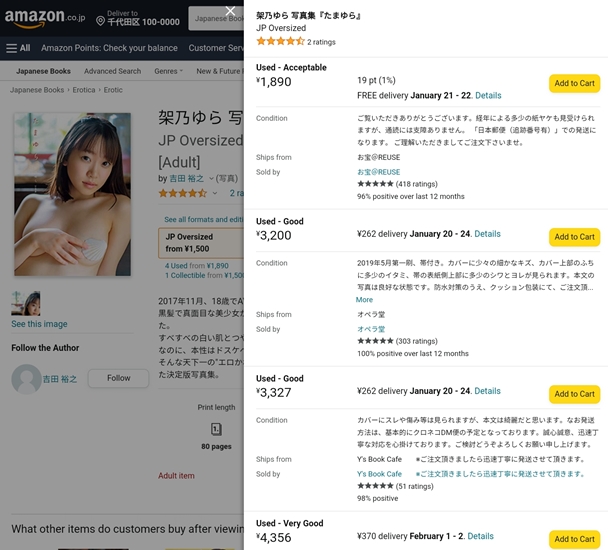
Task: Open New & Future releases nav item
Action: coord(220,71)
